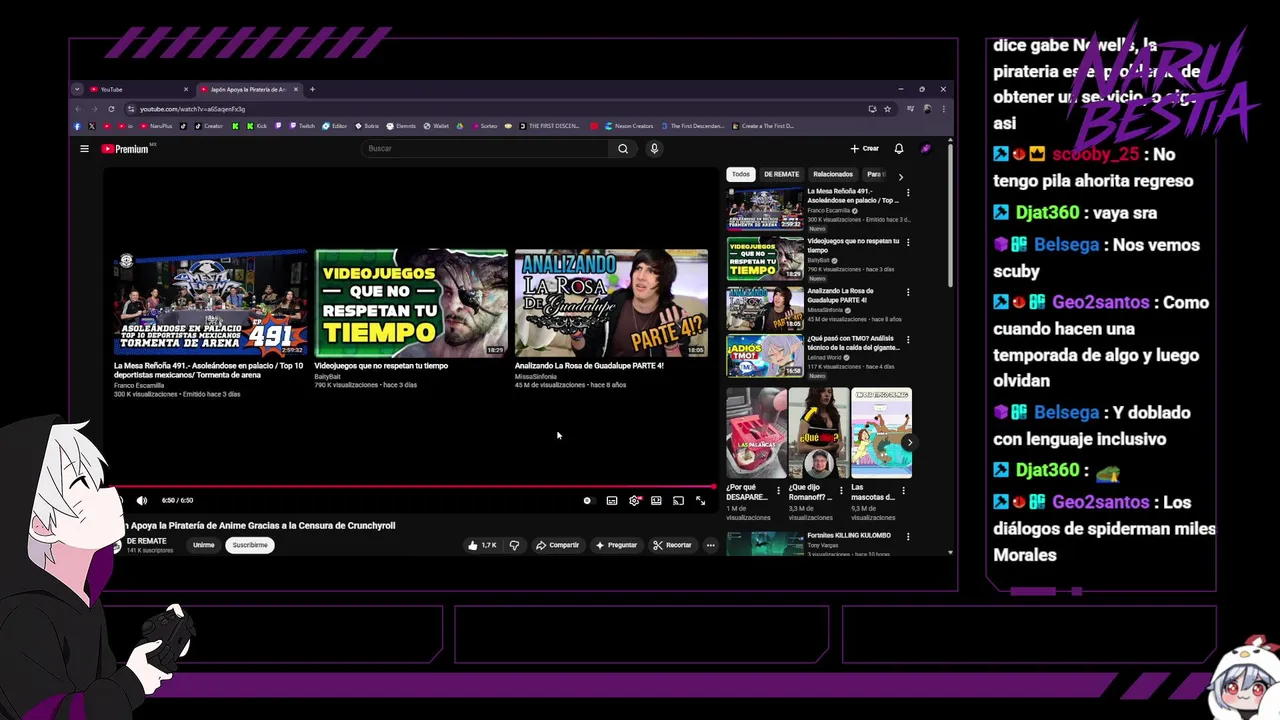The height and width of the screenshot is (720, 1280).
Task: Switch to theater mode
Action: pos(656,500)
